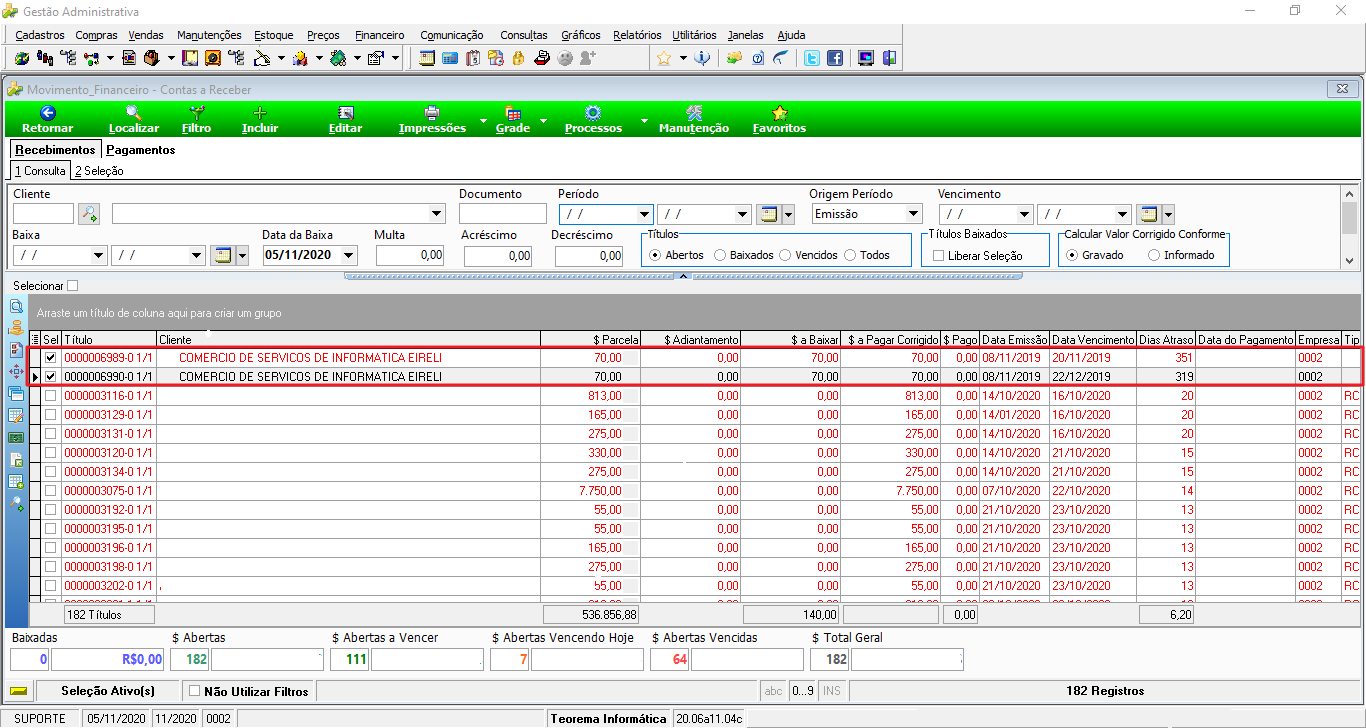Click the Seleção Ativo(s) button
Viewport: 1366px width, 728px height.
pyautogui.click(x=108, y=691)
